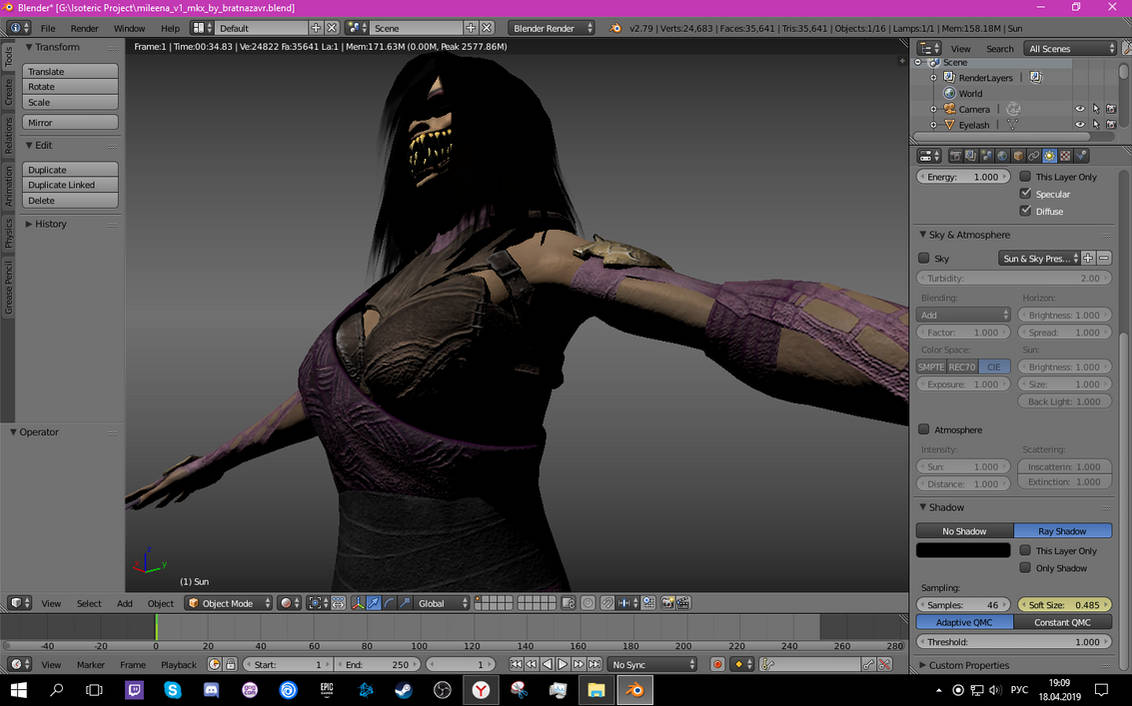The image size is (1132, 706).
Task: Click the Soft Size value slider
Action: click(1065, 605)
